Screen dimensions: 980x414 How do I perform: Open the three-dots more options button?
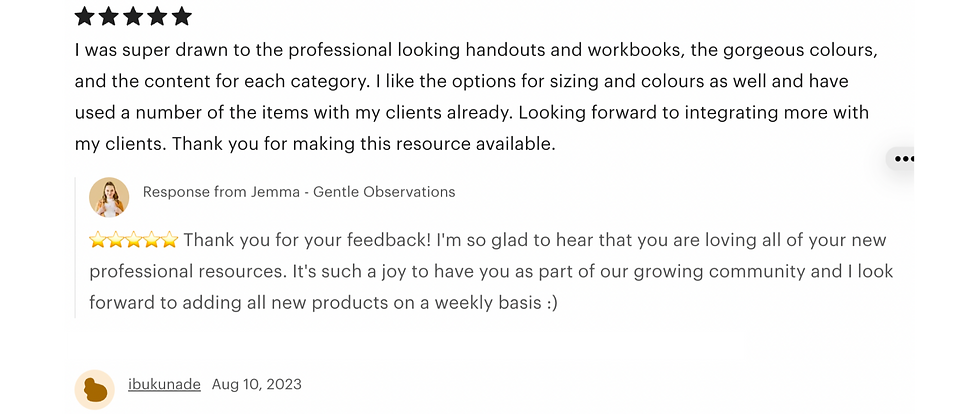(x=905, y=158)
